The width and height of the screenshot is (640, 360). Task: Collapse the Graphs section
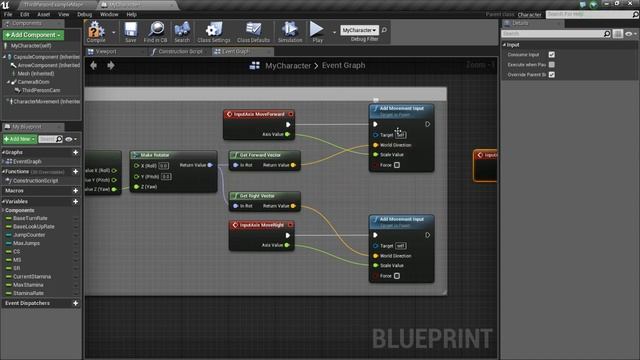[x=3, y=152]
